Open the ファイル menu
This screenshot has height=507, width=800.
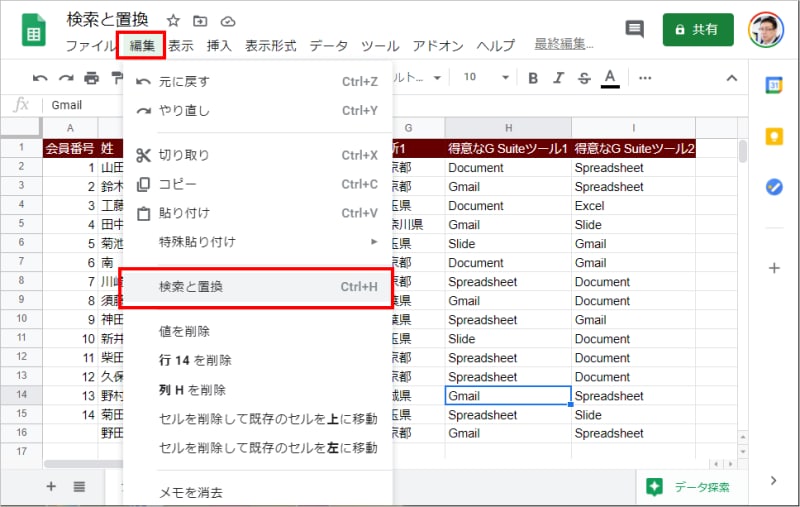[x=91, y=45]
